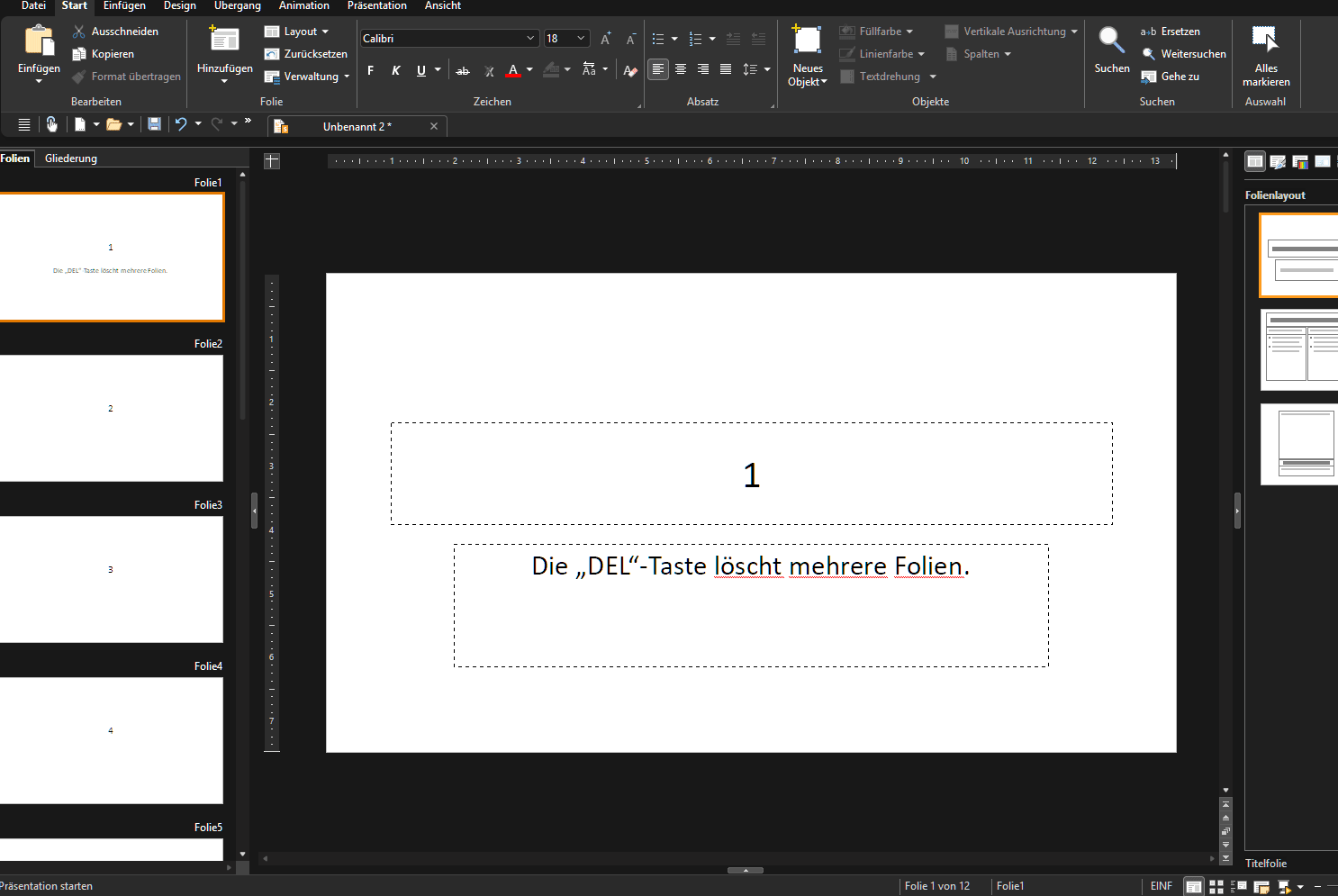Decrease font size with A- icon

coord(631,39)
